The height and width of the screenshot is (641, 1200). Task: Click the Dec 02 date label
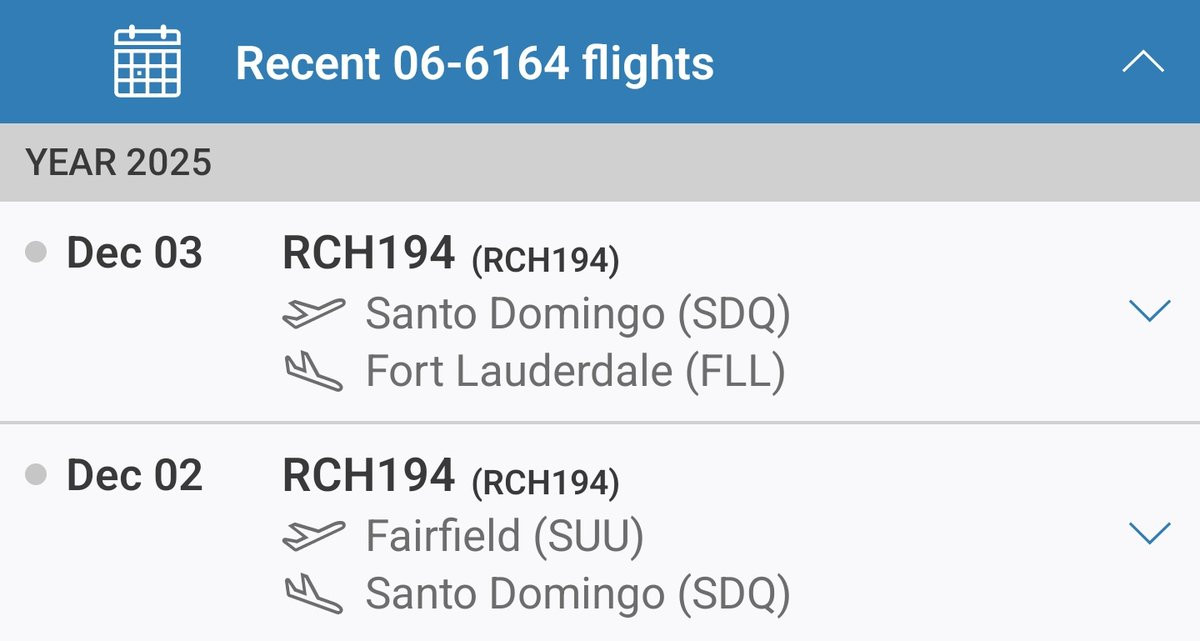(134, 476)
